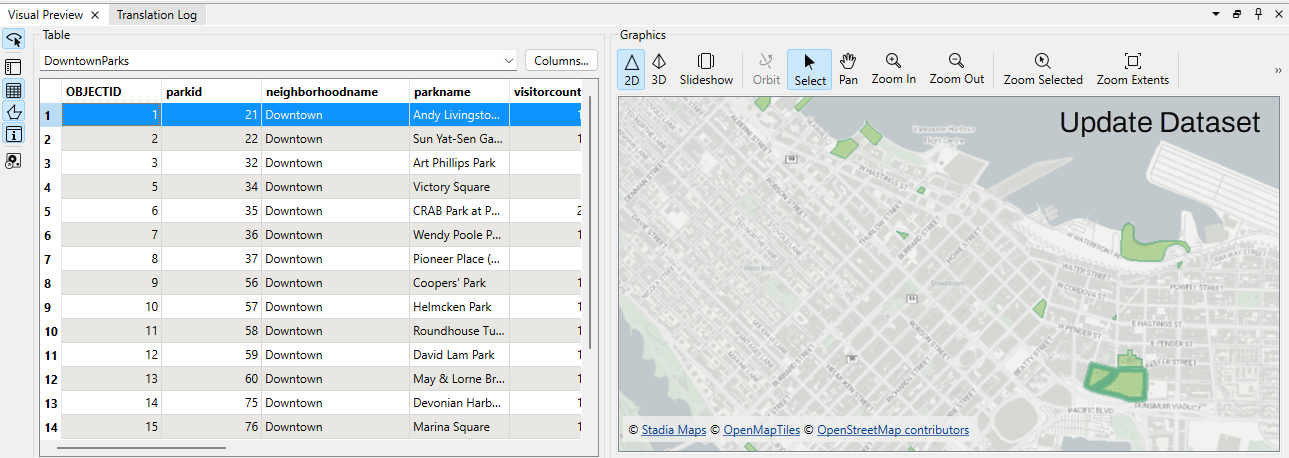
Task: Click parkid cell with value 60
Action: 211,379
